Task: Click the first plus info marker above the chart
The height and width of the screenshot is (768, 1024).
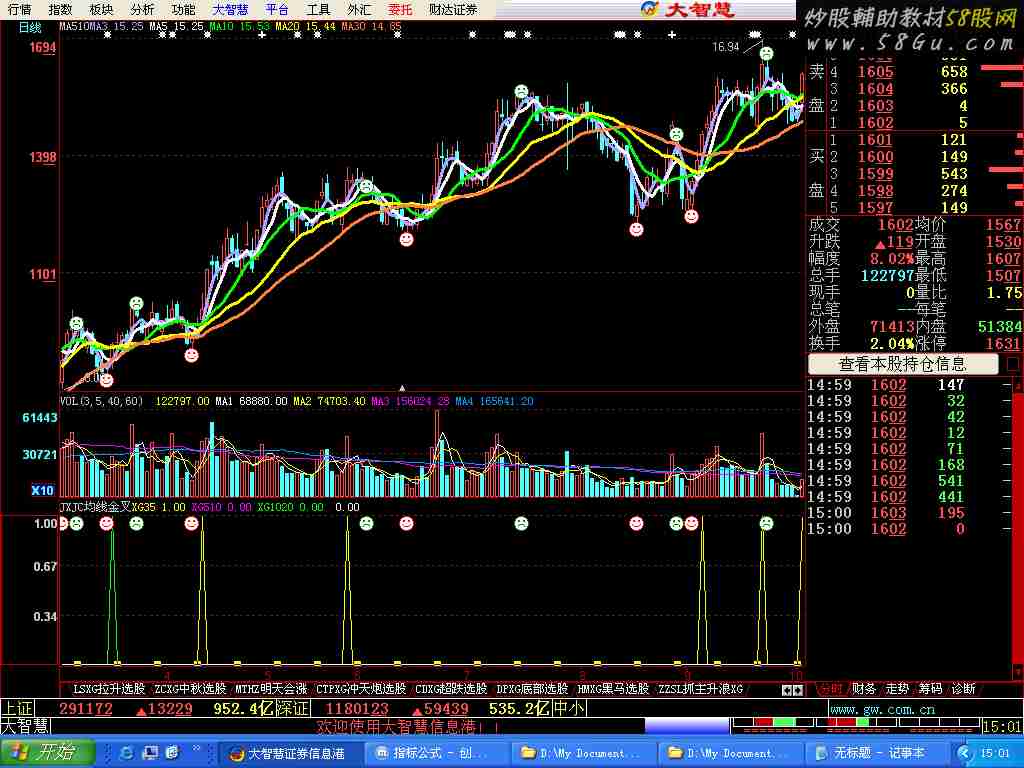Action: point(262,35)
